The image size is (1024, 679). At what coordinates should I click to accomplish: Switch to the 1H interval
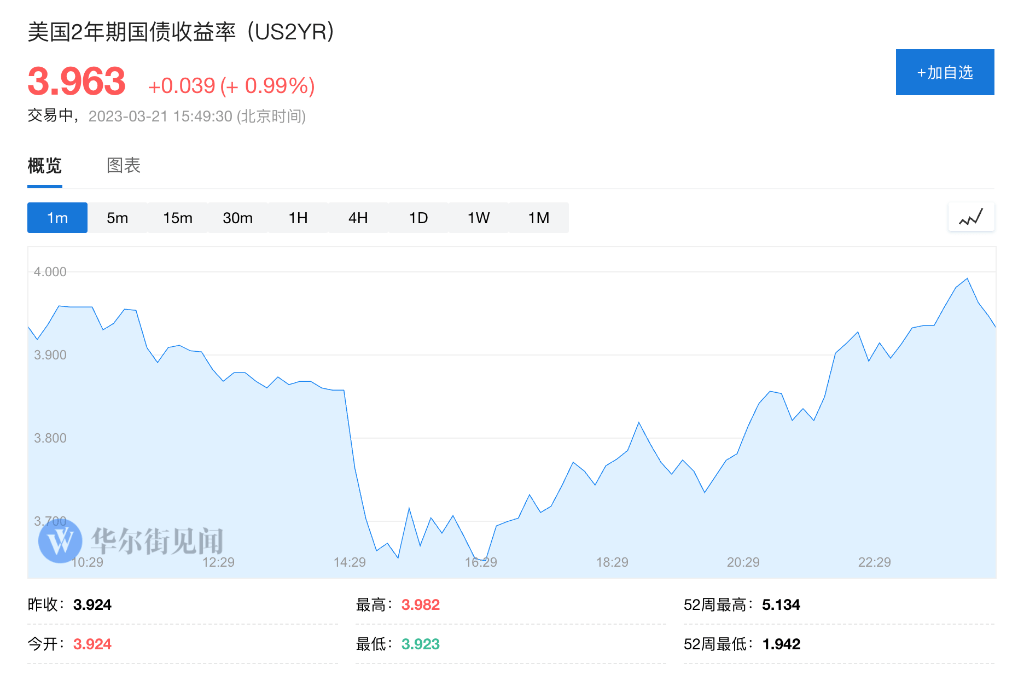click(298, 217)
